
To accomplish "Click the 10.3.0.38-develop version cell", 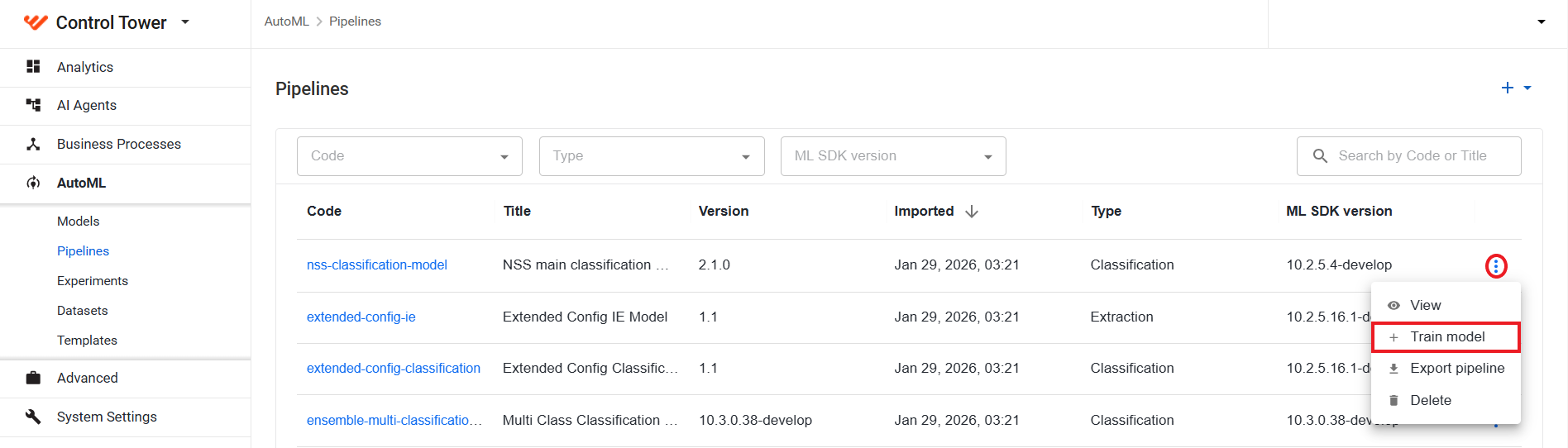I will pos(755,420).
